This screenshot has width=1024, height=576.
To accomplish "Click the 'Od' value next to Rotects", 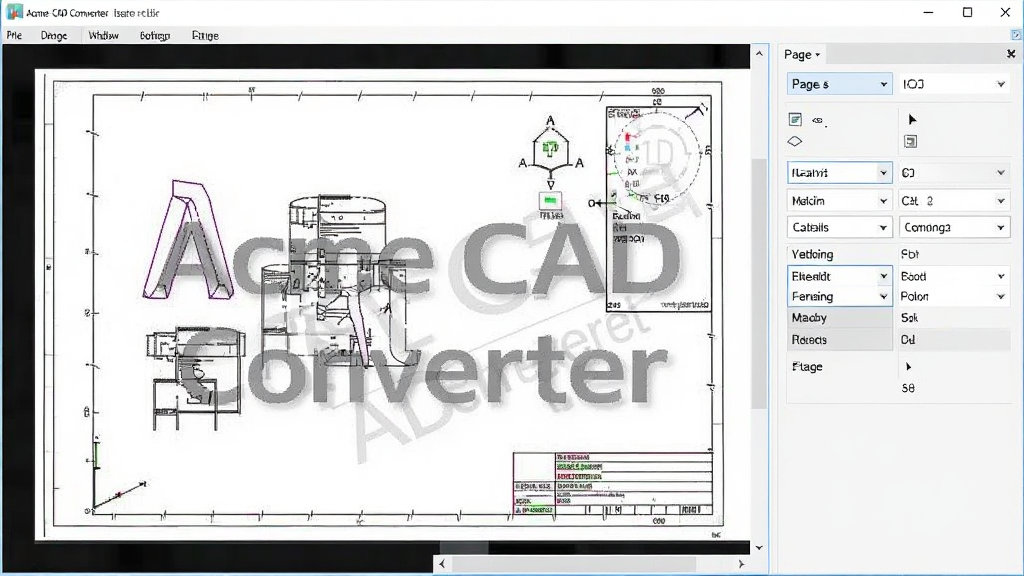I will pos(908,340).
